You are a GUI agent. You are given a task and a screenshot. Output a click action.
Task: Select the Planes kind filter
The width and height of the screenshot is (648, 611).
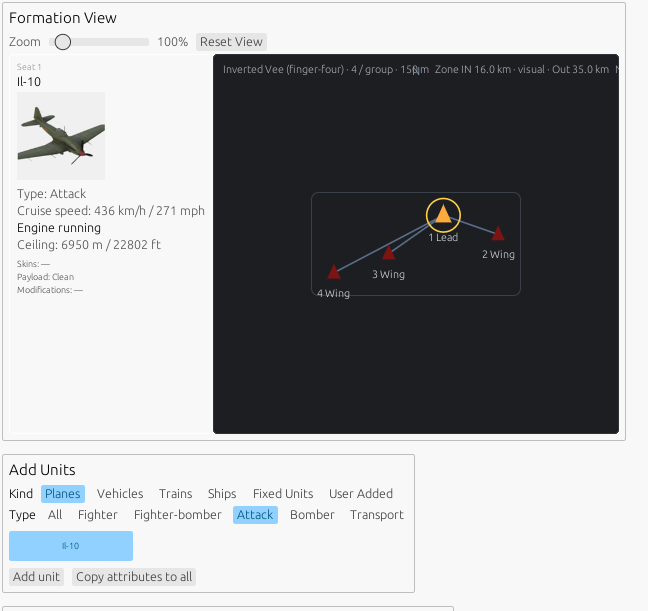tap(63, 494)
